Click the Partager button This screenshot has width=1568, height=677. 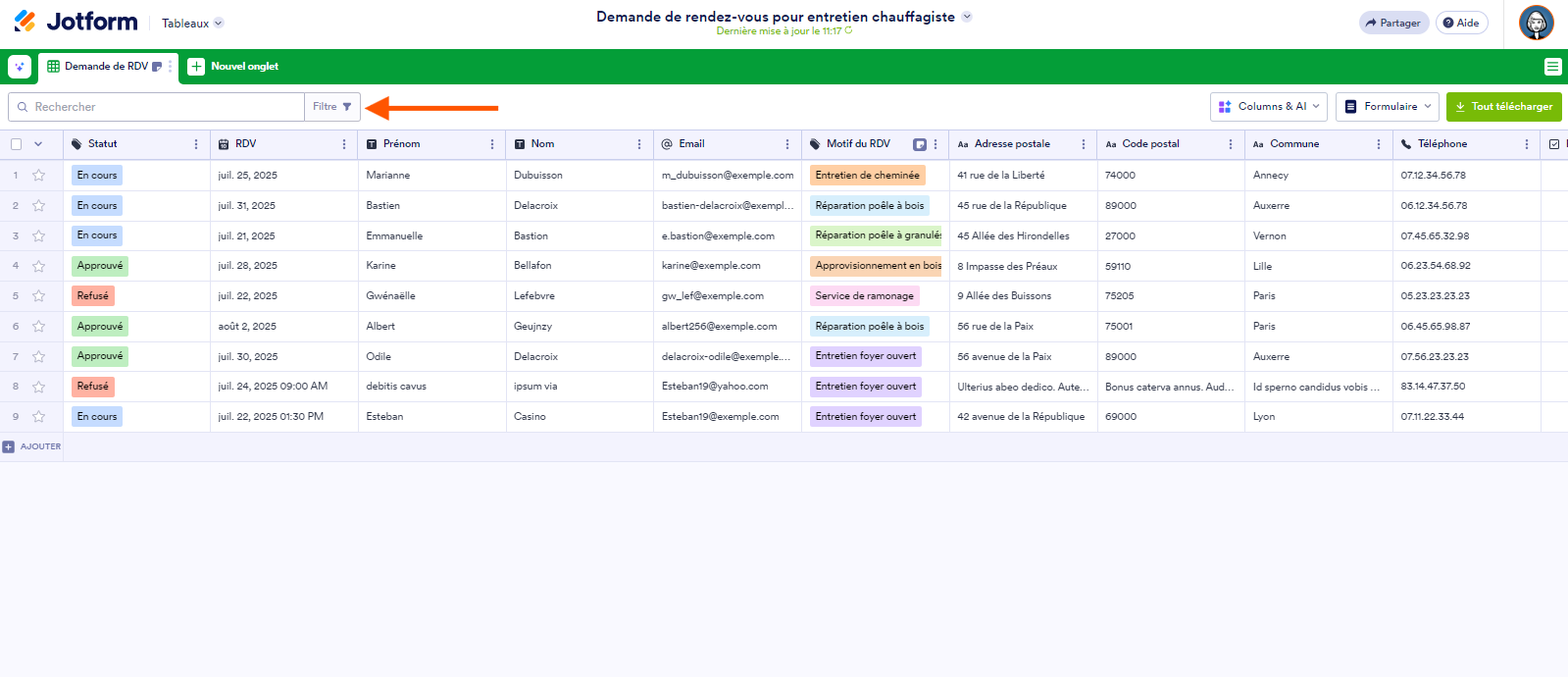click(1393, 23)
